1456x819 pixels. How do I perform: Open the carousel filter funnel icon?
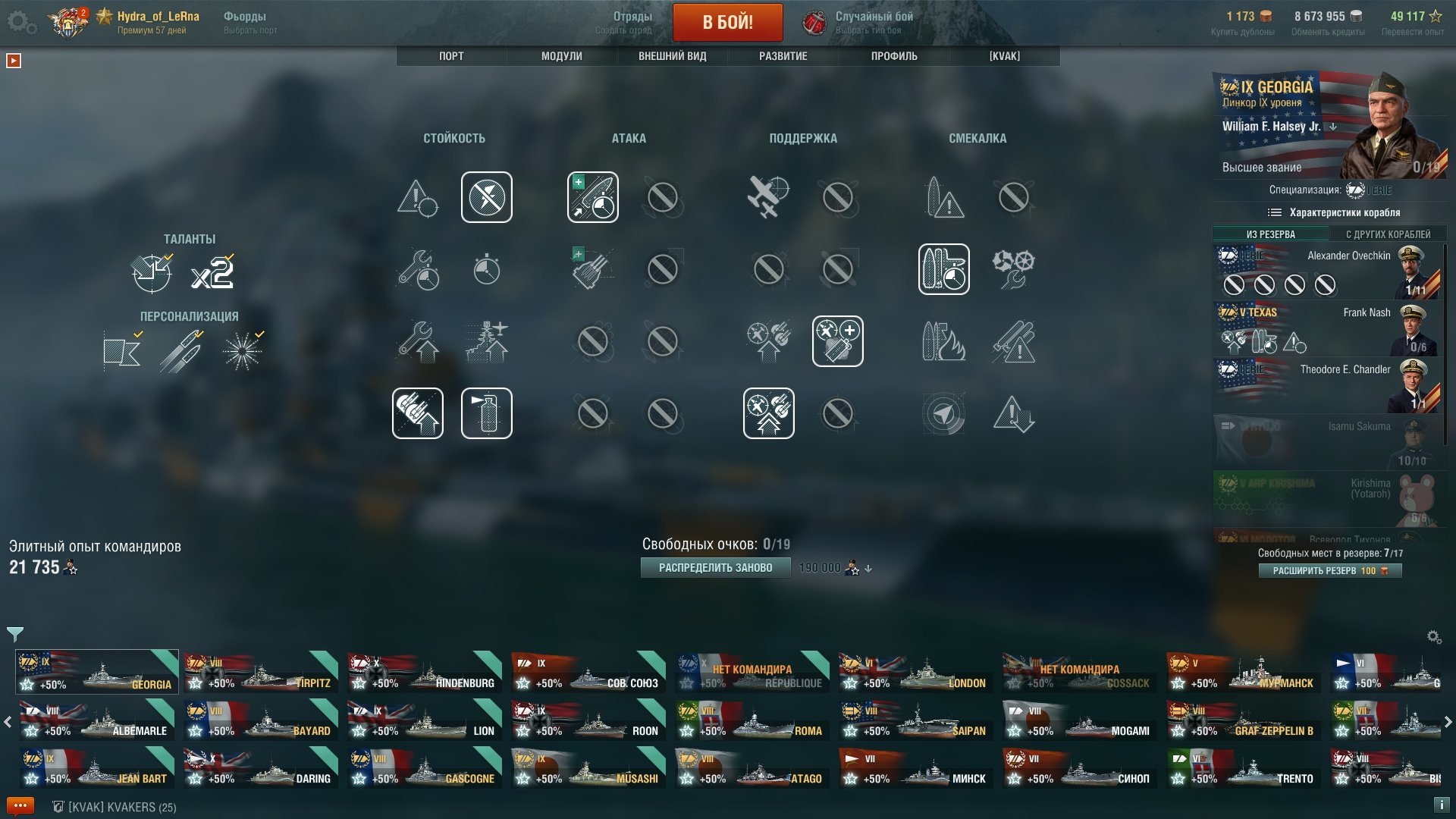click(x=15, y=634)
